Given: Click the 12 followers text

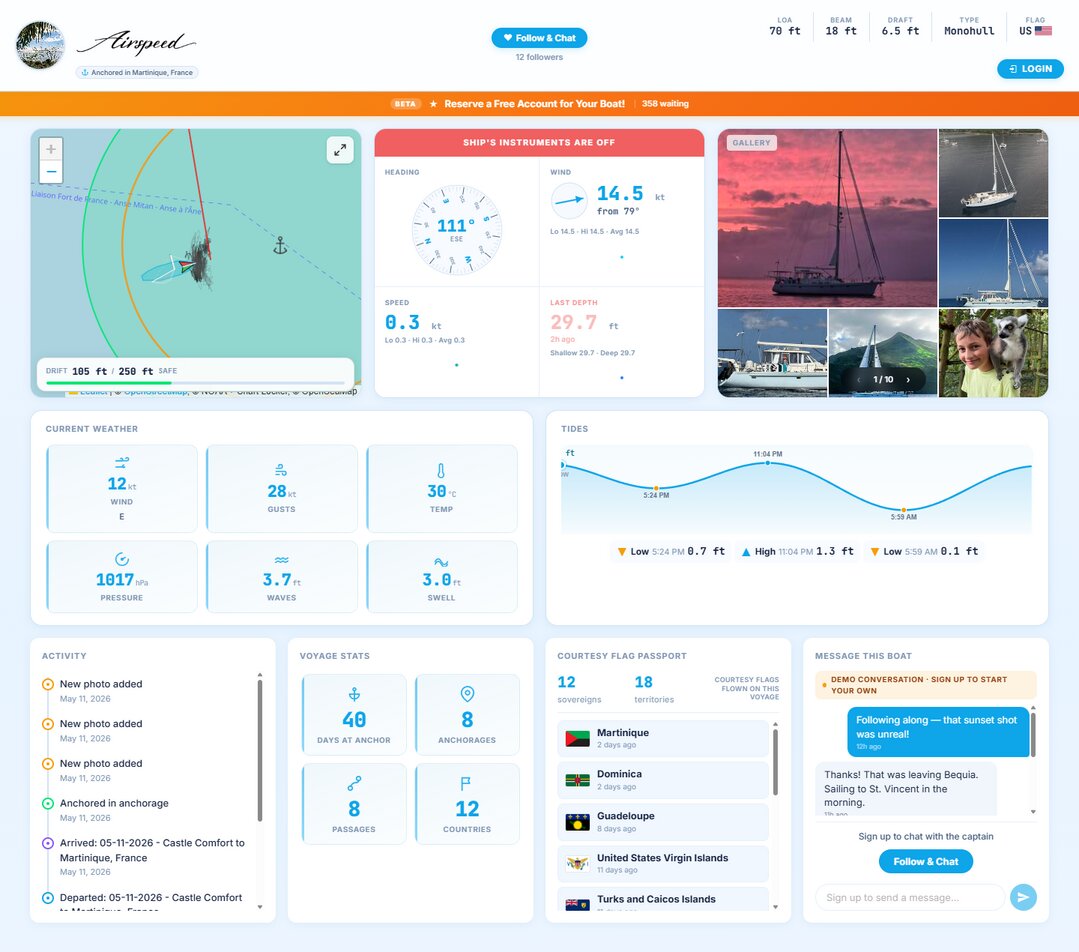Looking at the screenshot, I should (540, 57).
